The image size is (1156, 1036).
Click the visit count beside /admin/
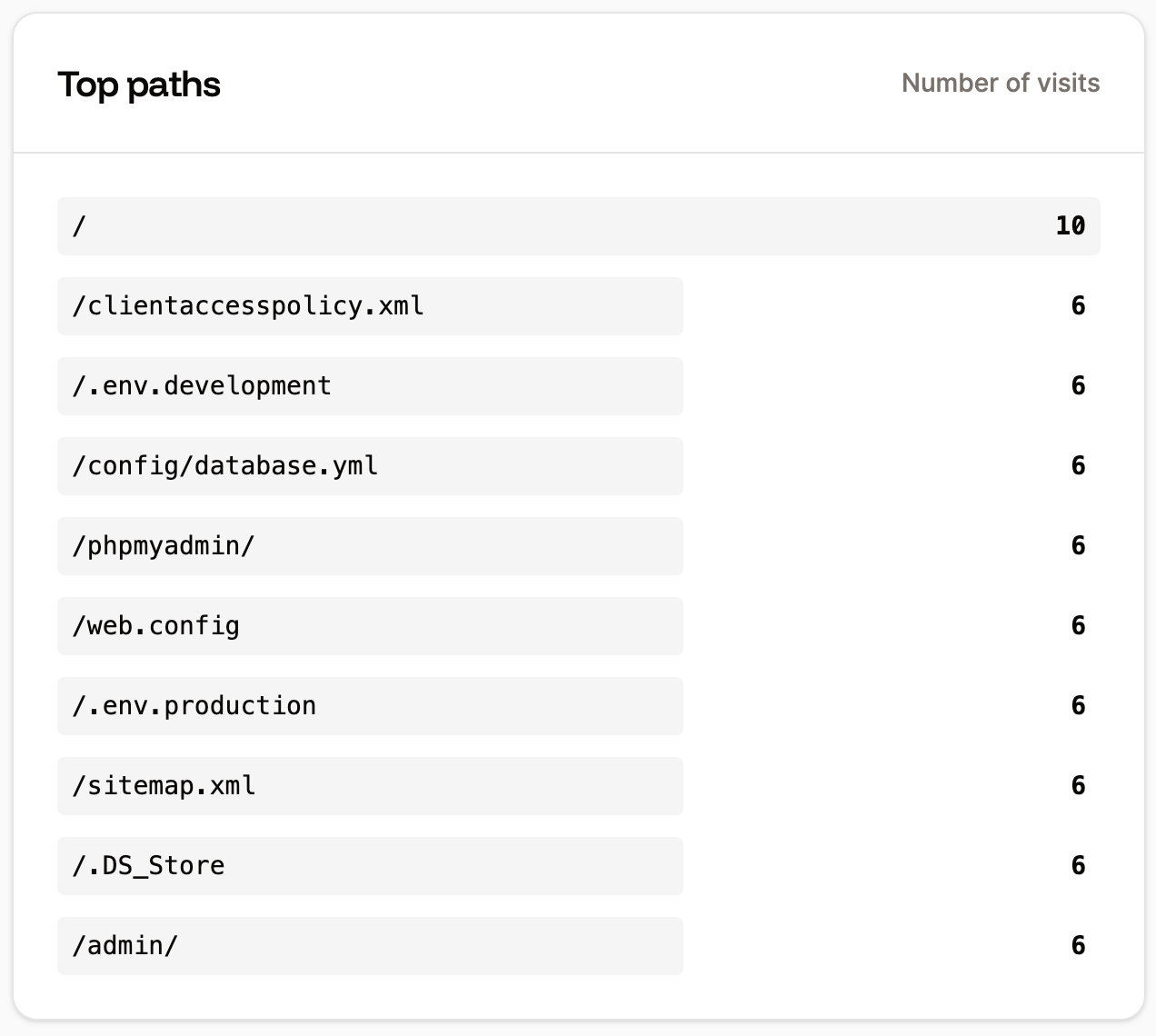pos(1080,945)
